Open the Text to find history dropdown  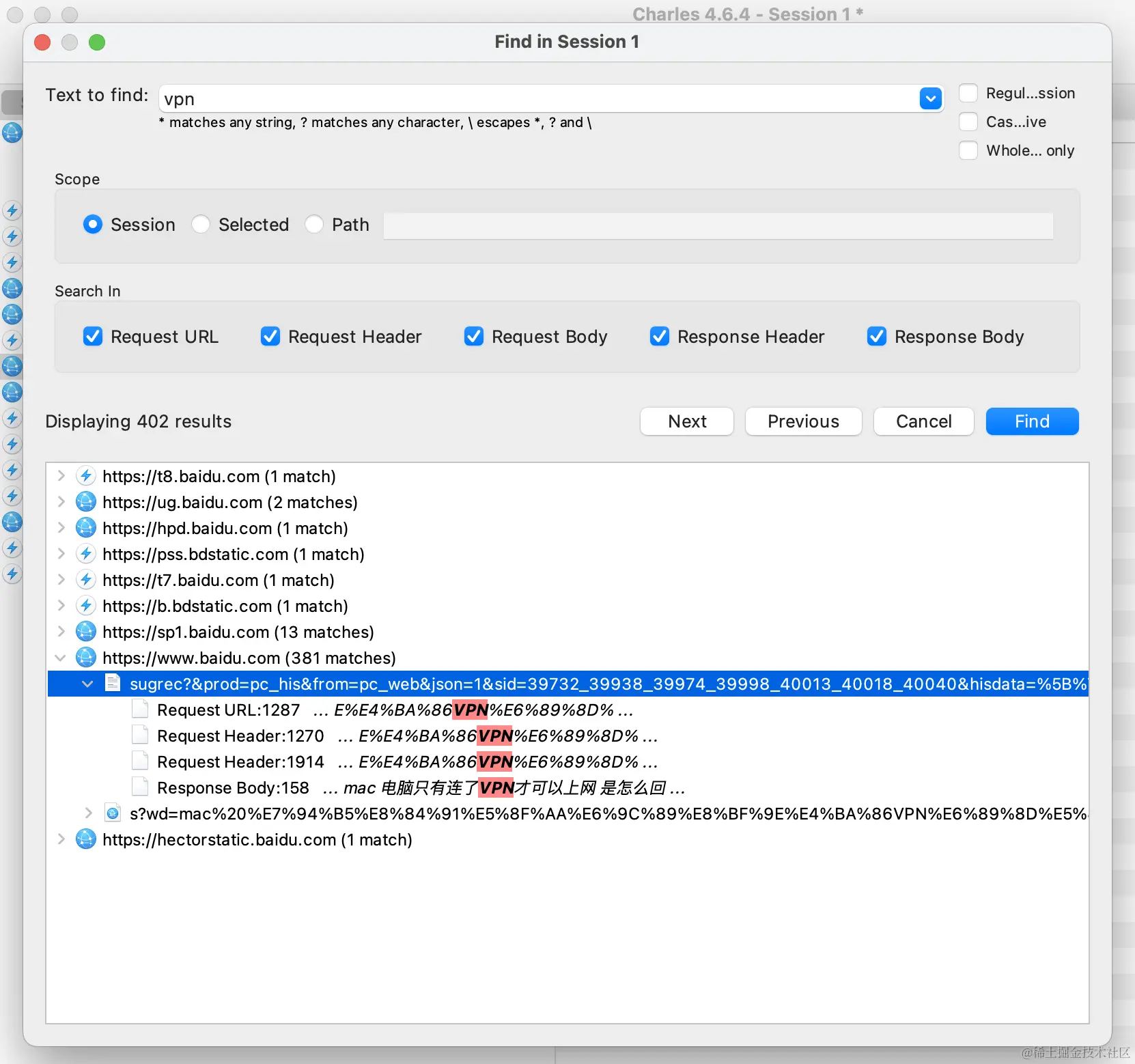pos(931,98)
